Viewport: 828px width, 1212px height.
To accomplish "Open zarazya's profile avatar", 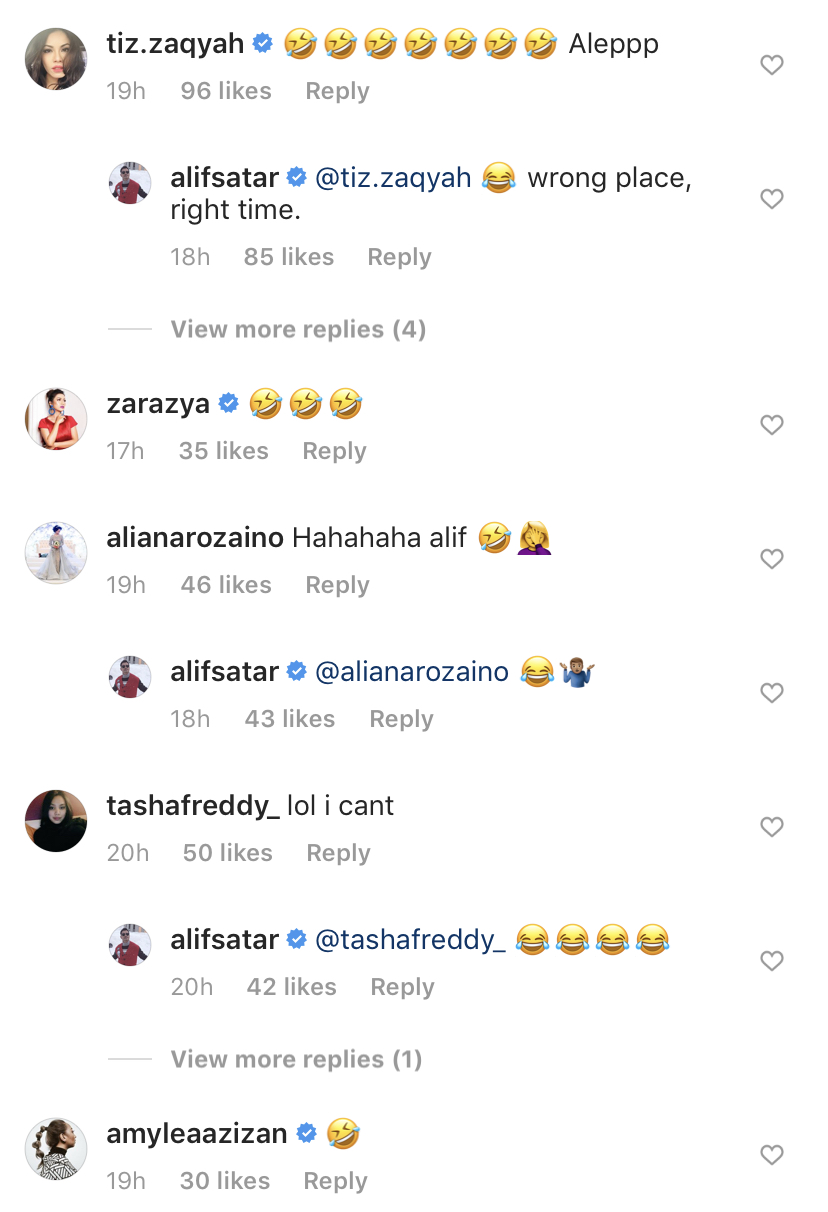I will coord(55,418).
